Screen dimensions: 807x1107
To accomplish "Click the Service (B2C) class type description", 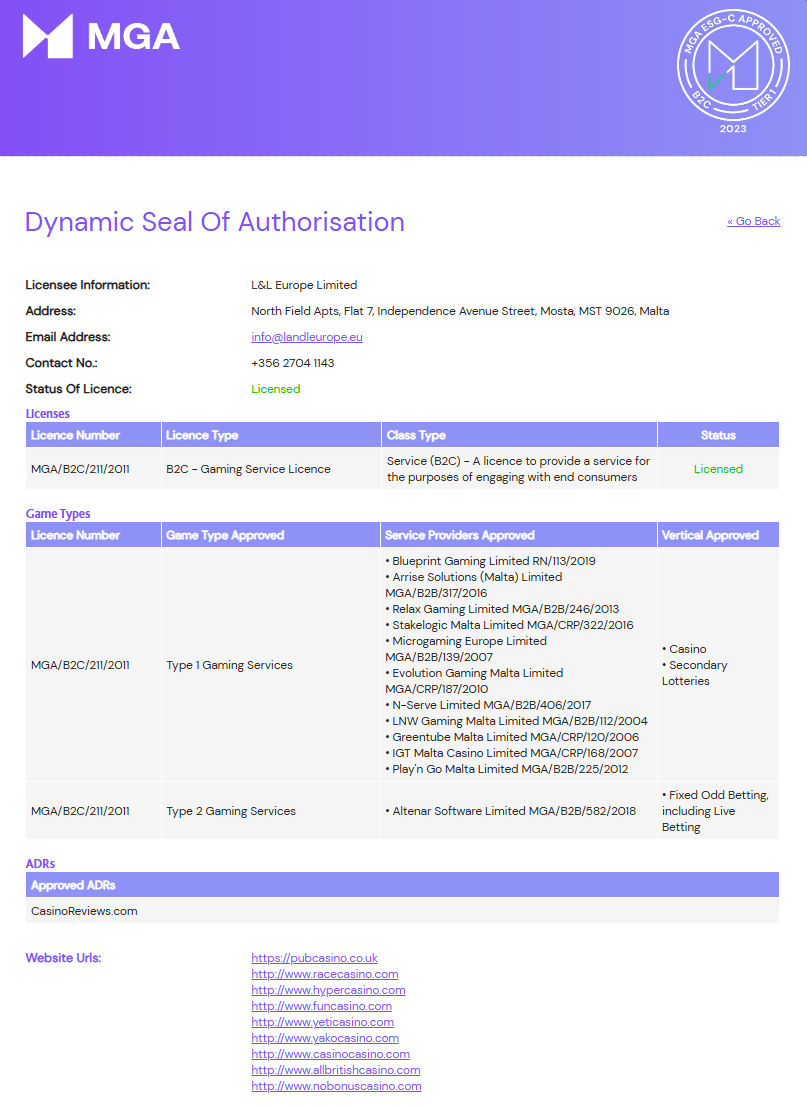I will point(518,469).
